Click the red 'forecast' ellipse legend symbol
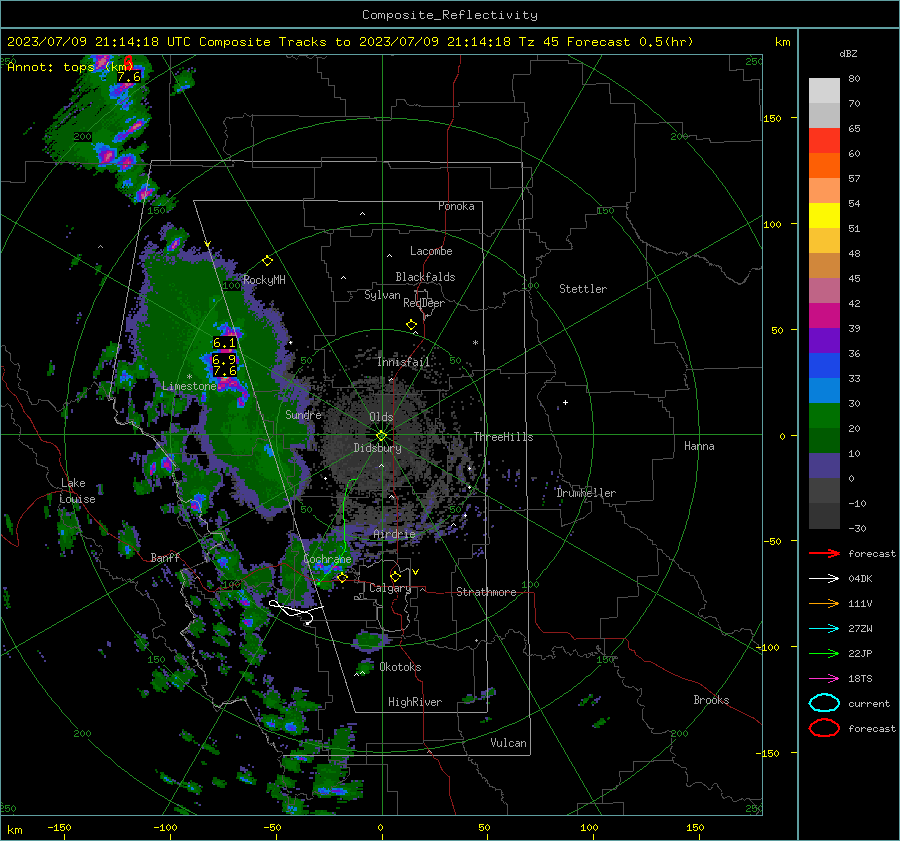 tap(824, 728)
